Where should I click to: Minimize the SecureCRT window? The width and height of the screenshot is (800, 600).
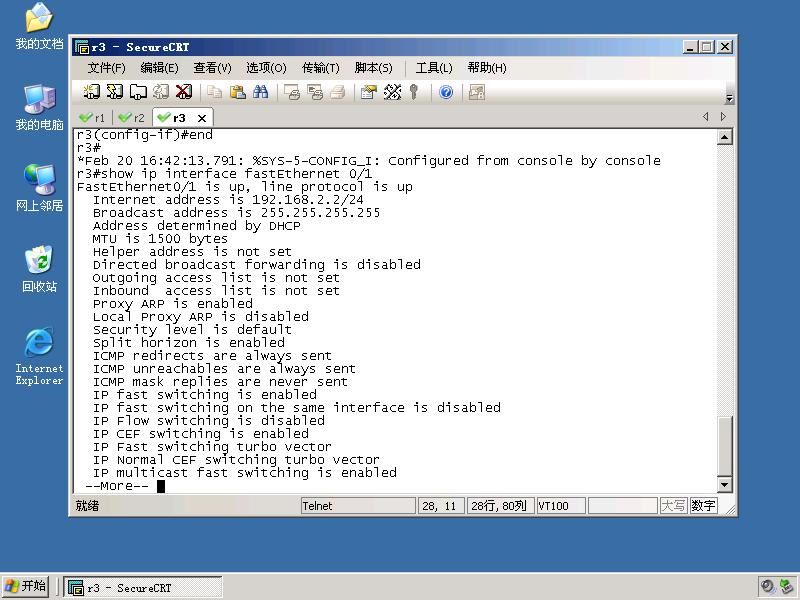690,47
